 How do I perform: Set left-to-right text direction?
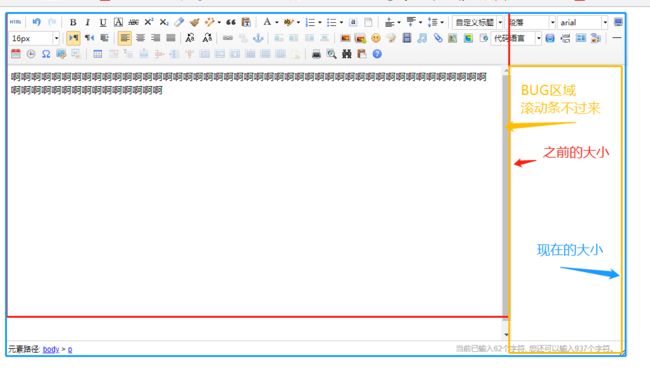73,38
